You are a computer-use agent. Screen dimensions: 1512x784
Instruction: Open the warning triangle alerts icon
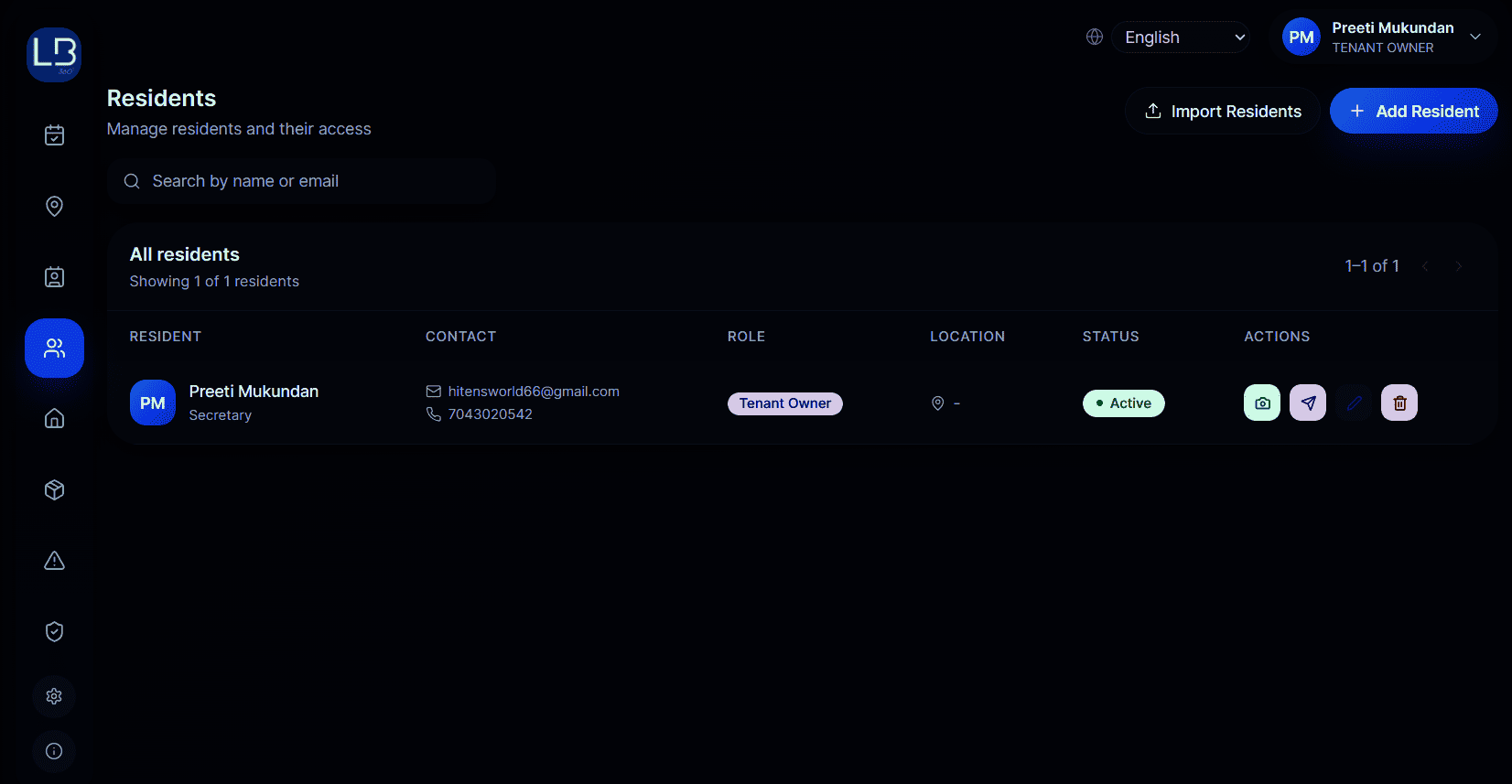tap(54, 561)
